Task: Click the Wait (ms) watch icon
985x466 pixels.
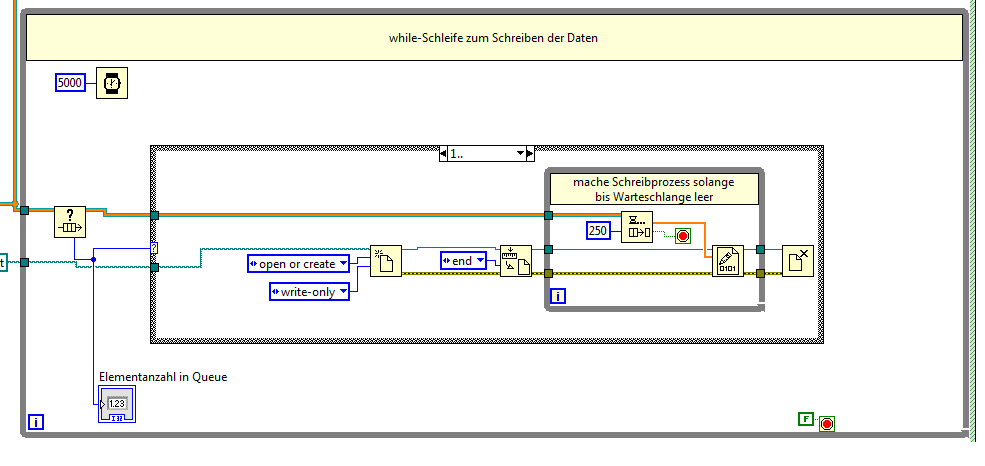Action: pyautogui.click(x=112, y=83)
